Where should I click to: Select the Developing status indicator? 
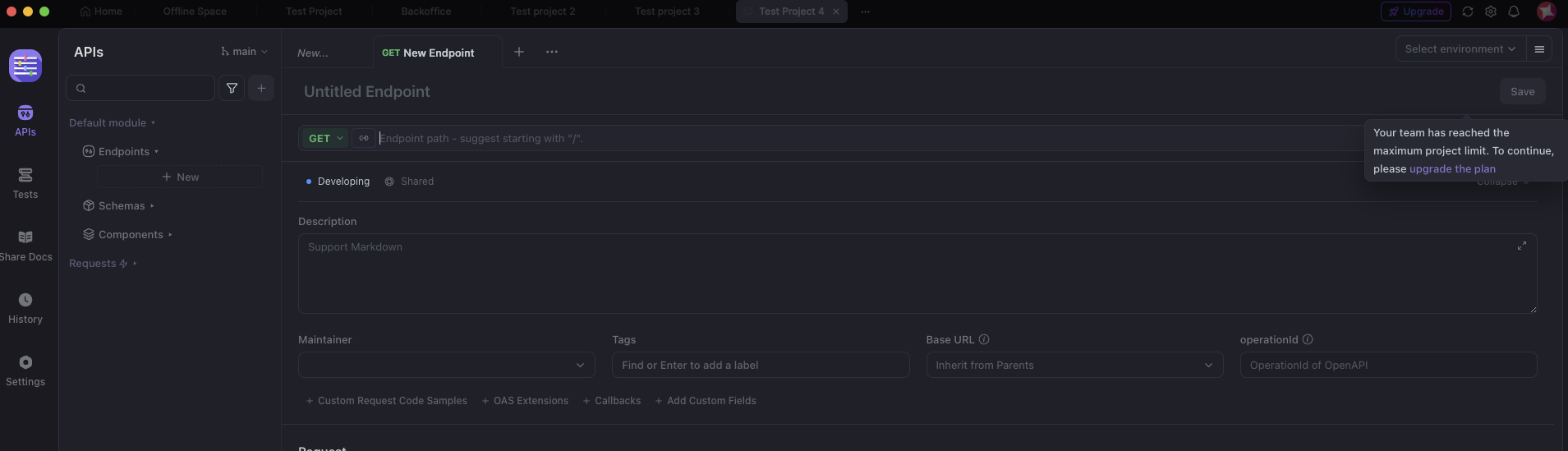(338, 182)
